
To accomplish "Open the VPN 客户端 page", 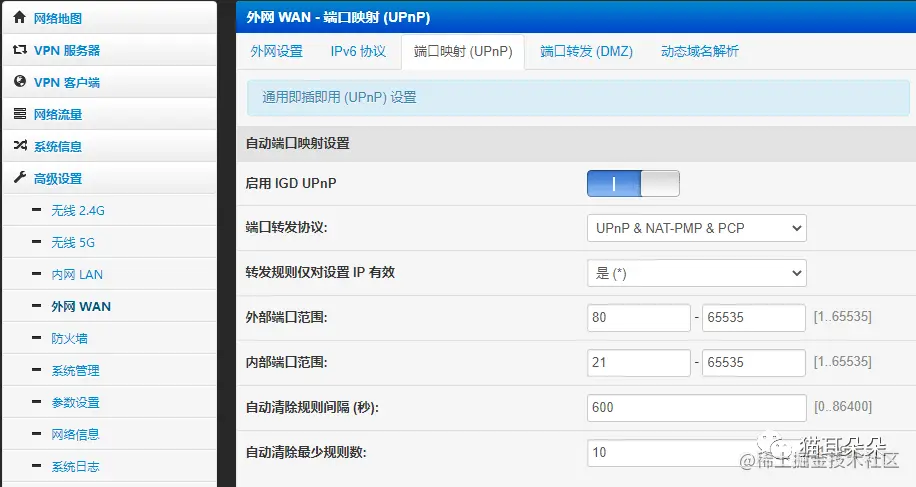I will tap(67, 82).
